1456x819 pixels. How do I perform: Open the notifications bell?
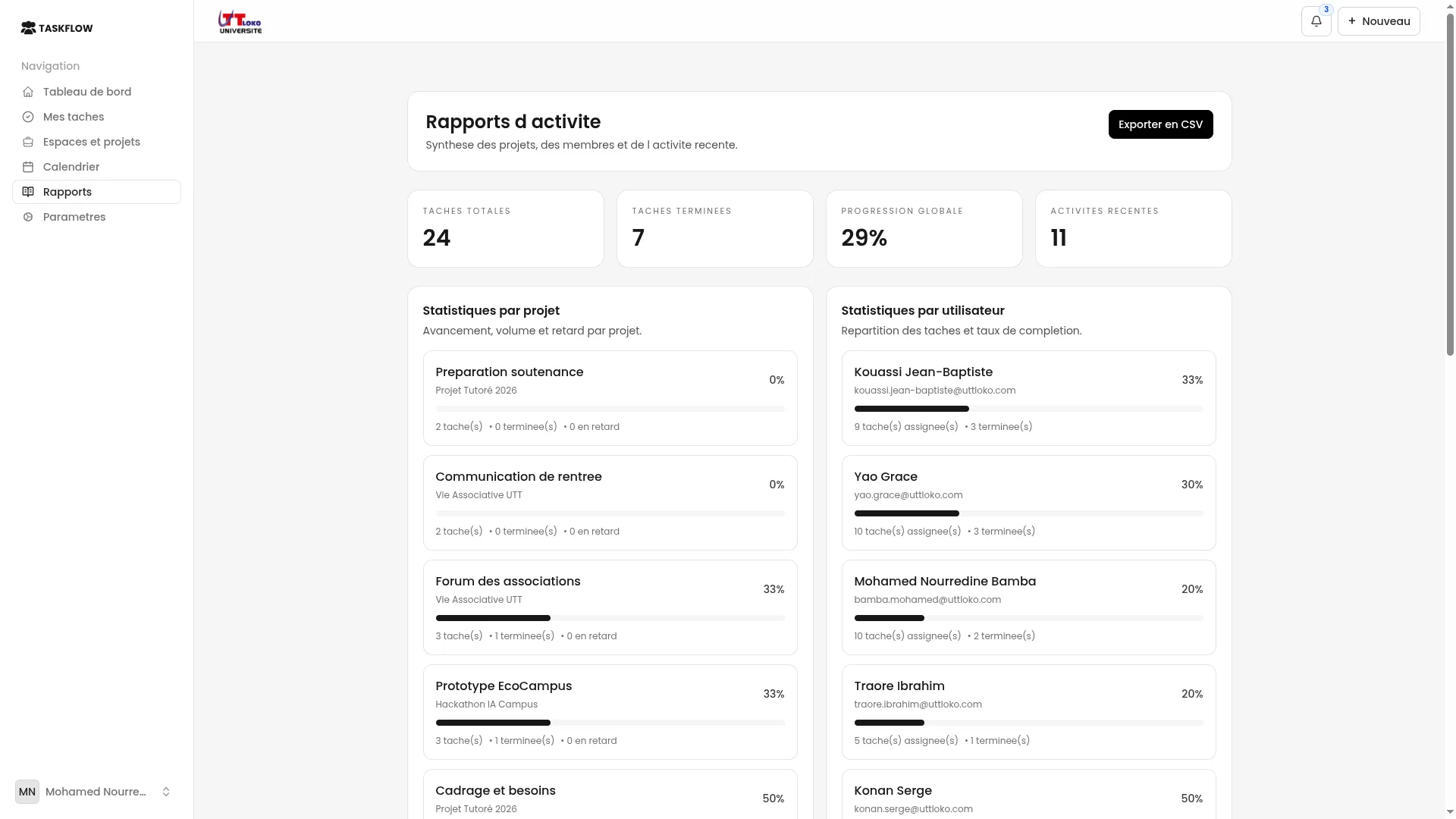[x=1316, y=21]
